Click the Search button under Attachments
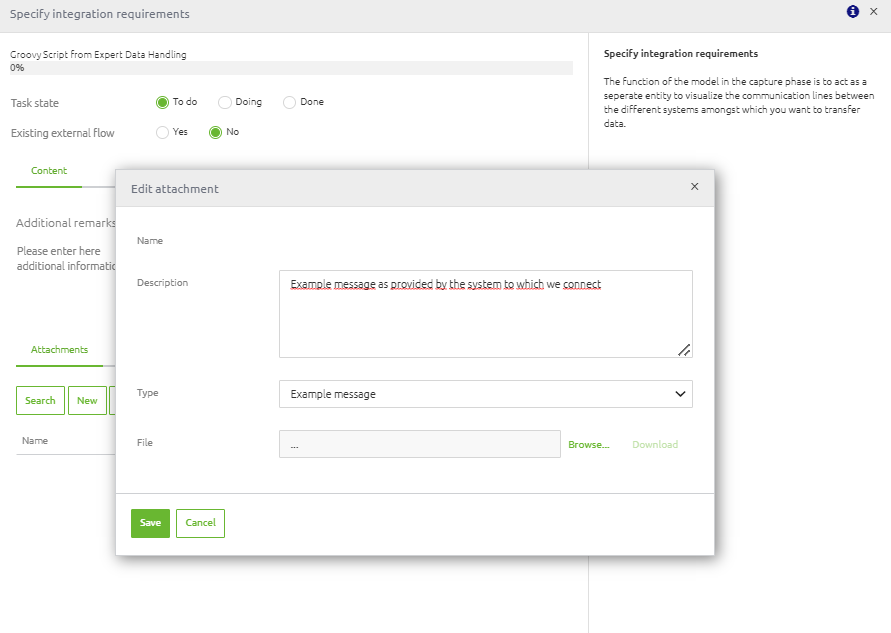 coord(40,400)
